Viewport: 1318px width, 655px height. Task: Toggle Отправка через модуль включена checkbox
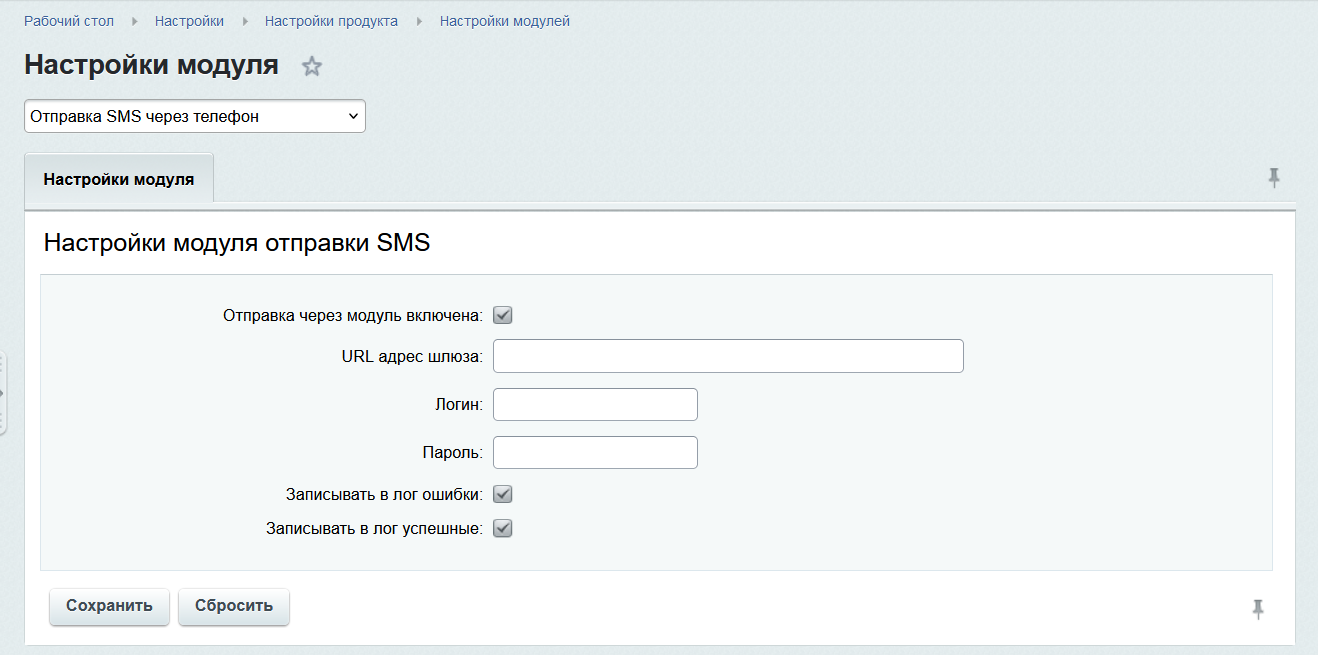click(503, 316)
